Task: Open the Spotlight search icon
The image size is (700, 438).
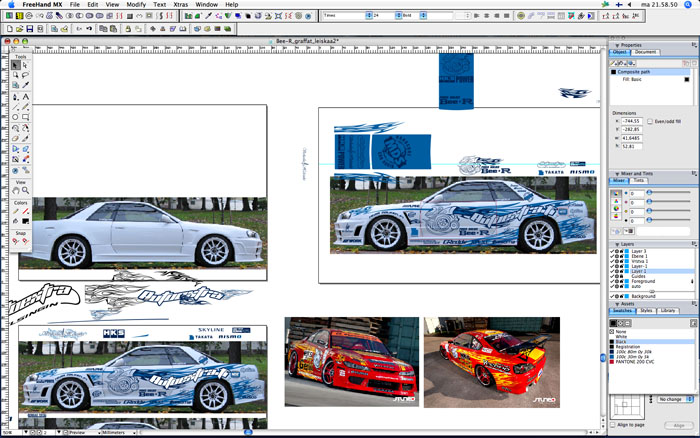Action: point(688,4)
